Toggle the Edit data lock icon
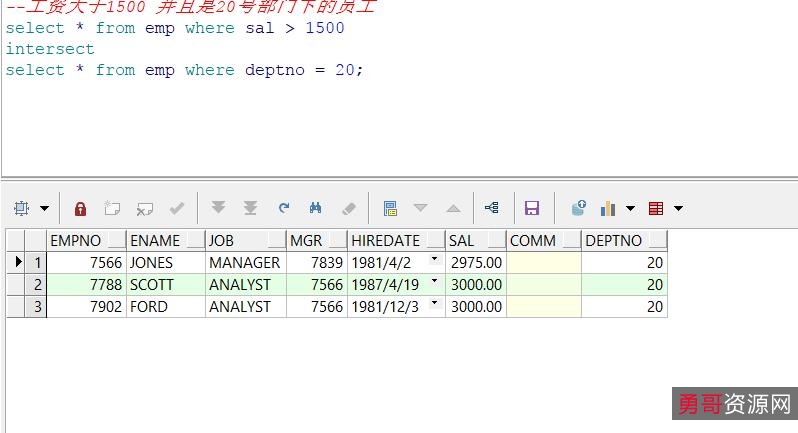This screenshot has height=433, width=798. click(x=81, y=208)
